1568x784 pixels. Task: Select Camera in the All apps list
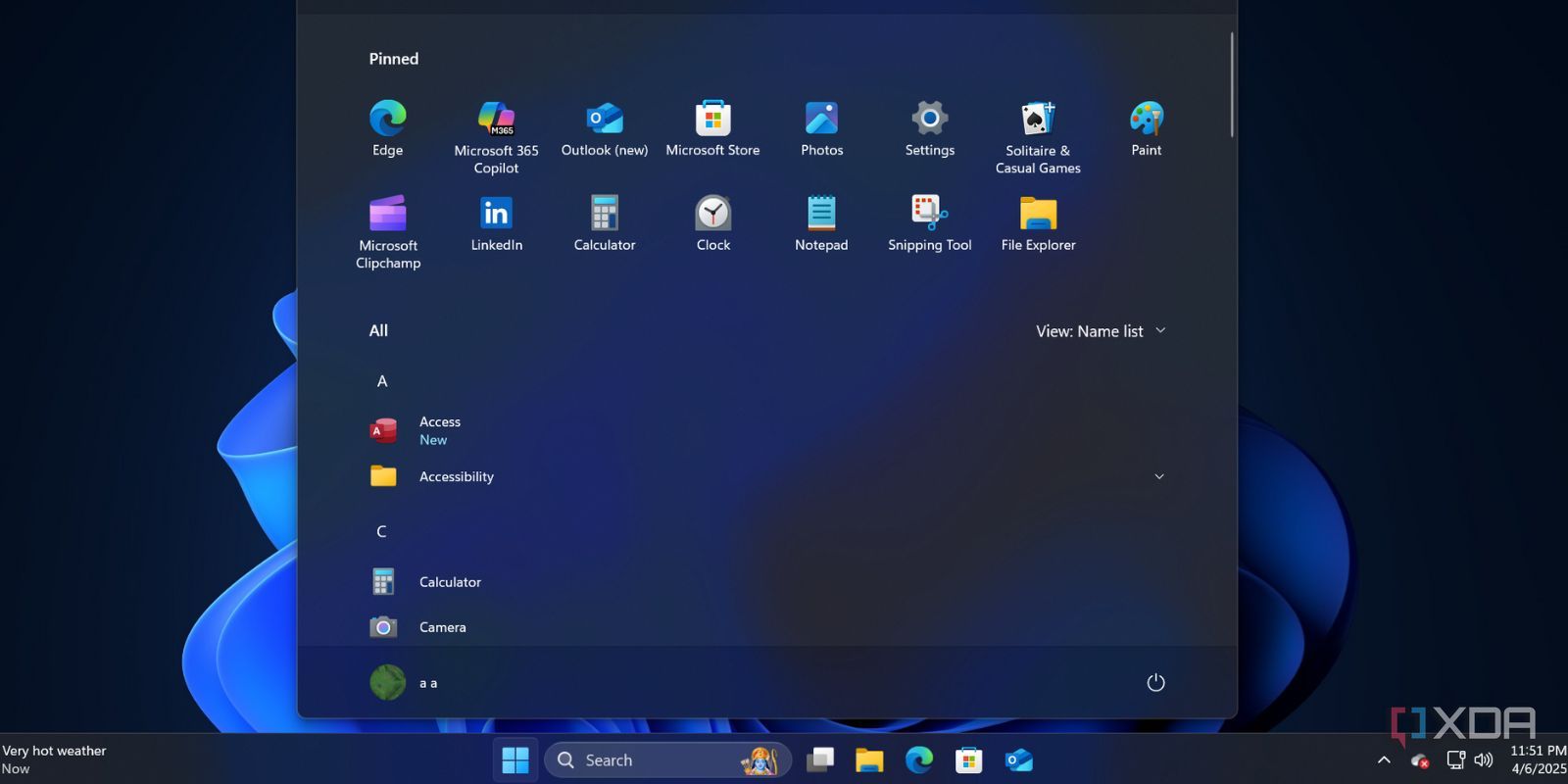[x=442, y=627]
